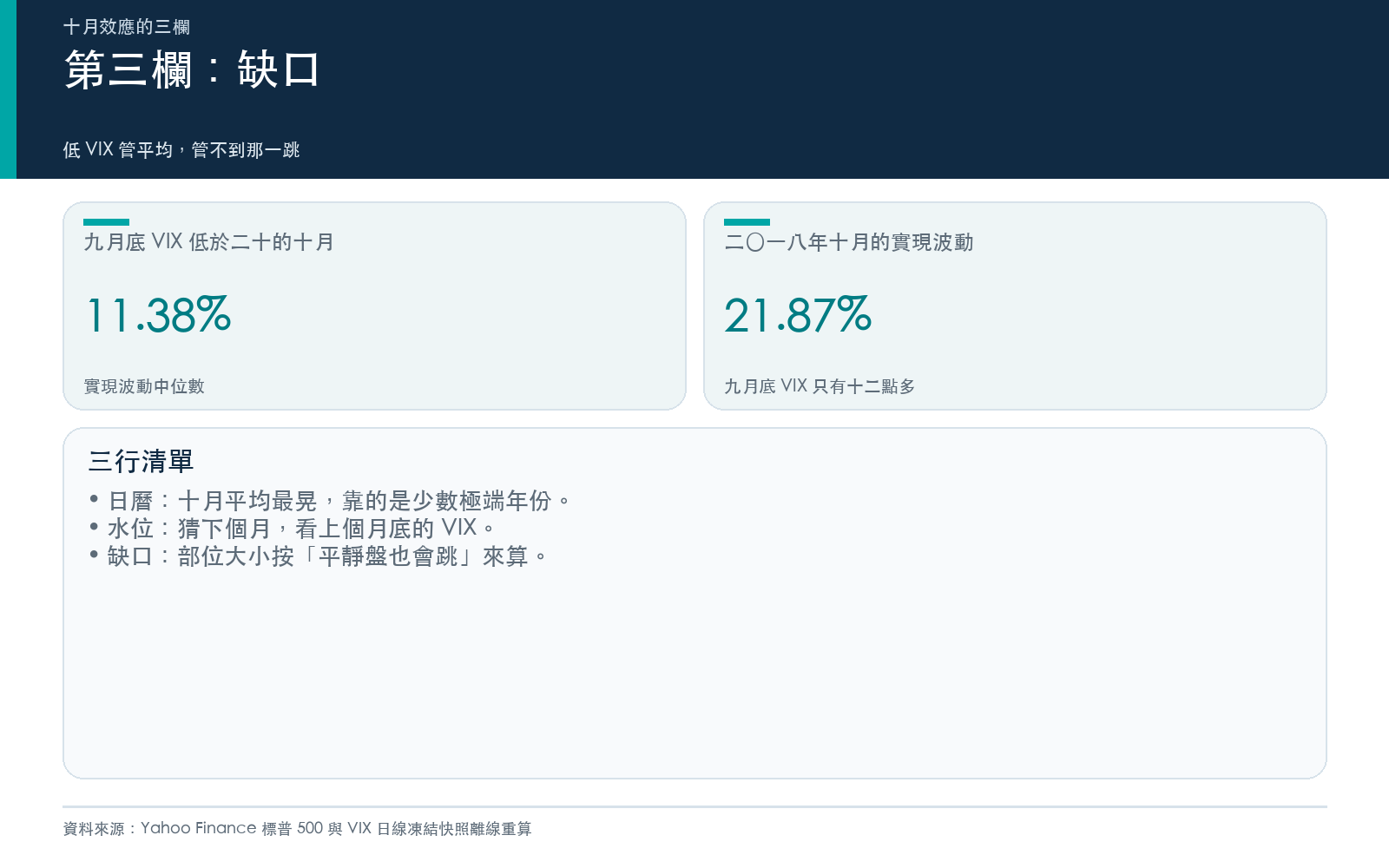
Task: Click the 三行清單 heading
Action: pyautogui.click(x=141, y=461)
